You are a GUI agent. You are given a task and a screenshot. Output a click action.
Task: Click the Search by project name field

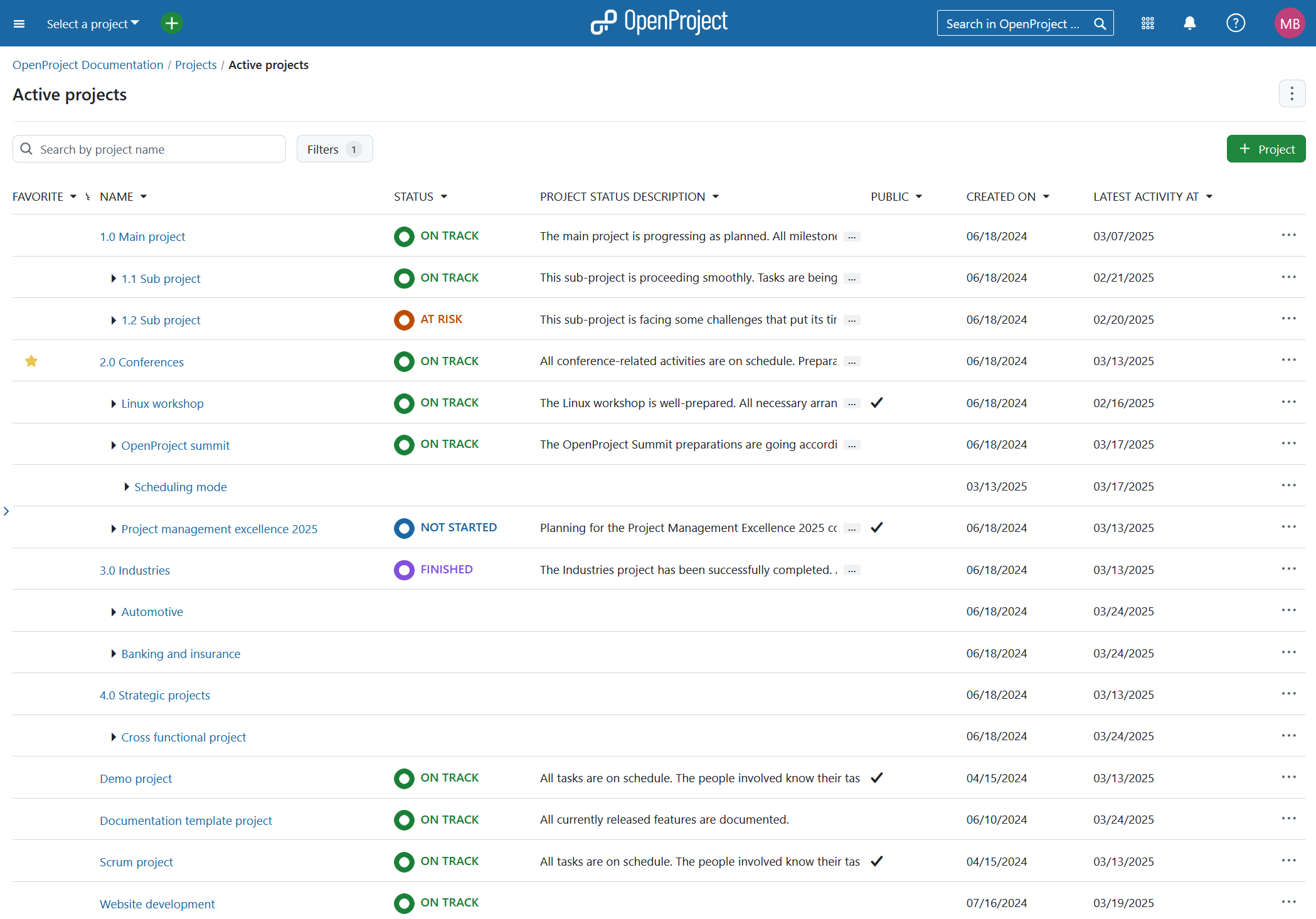149,149
